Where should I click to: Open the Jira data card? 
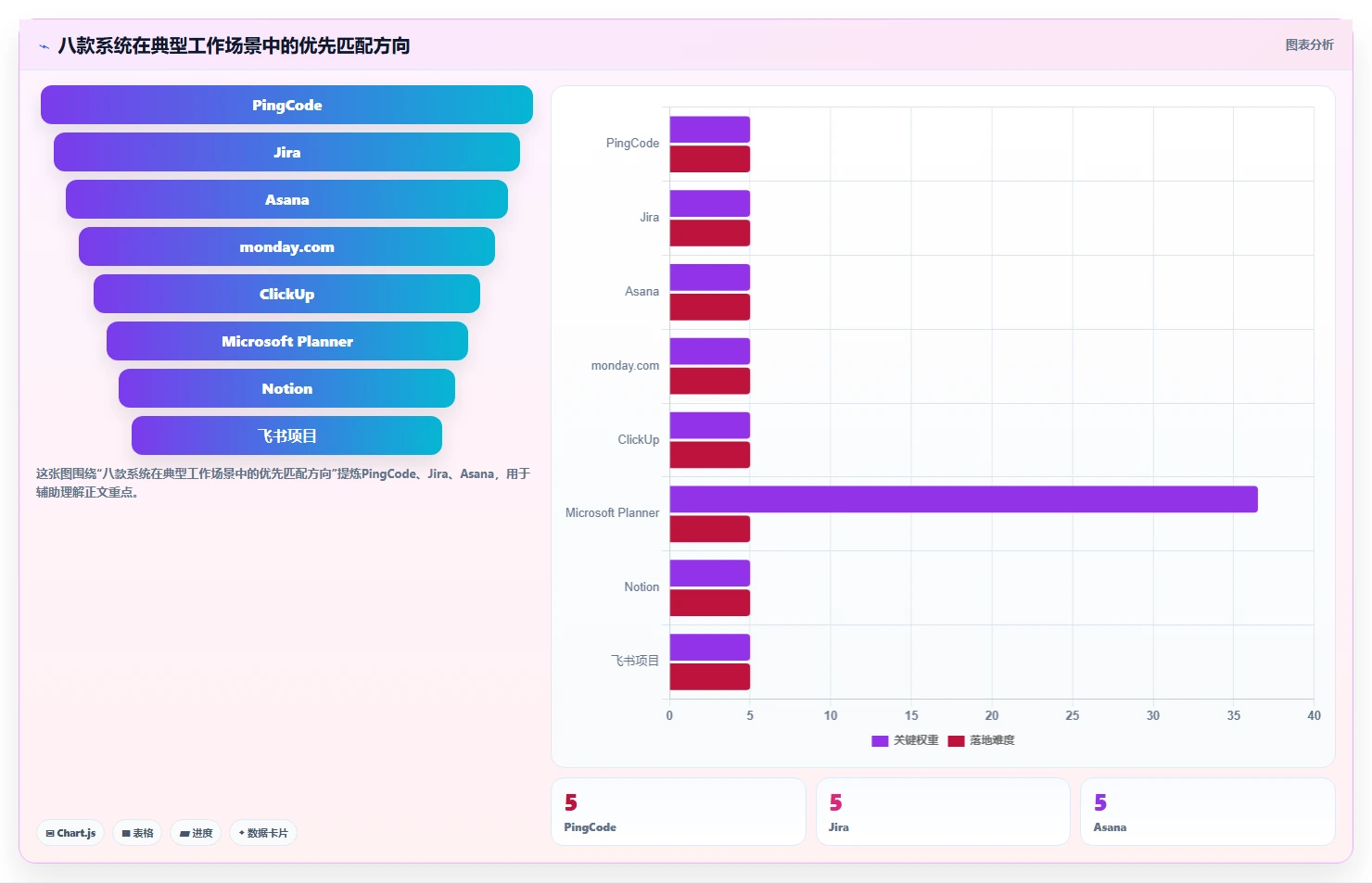943,812
